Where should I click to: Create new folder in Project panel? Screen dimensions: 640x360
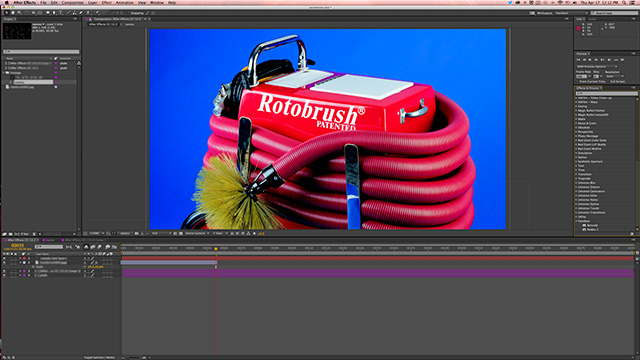point(11,234)
